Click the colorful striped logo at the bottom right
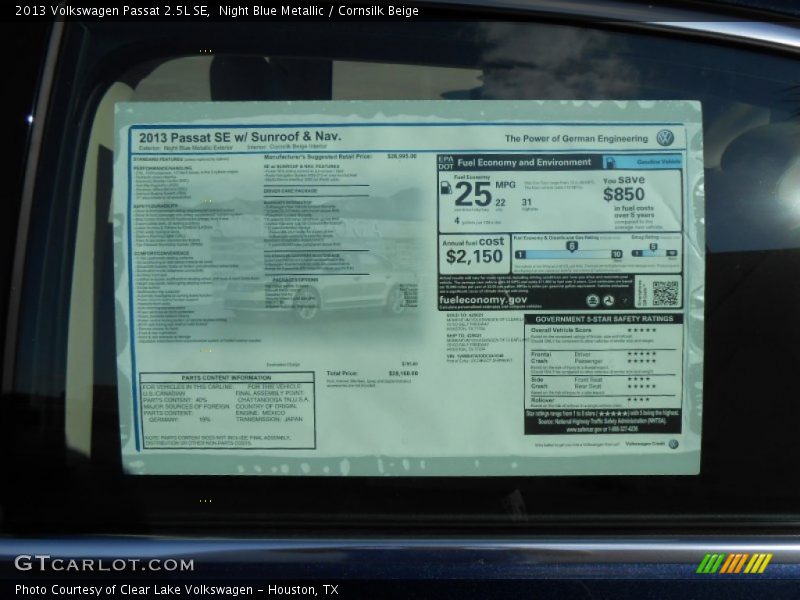 pos(734,563)
